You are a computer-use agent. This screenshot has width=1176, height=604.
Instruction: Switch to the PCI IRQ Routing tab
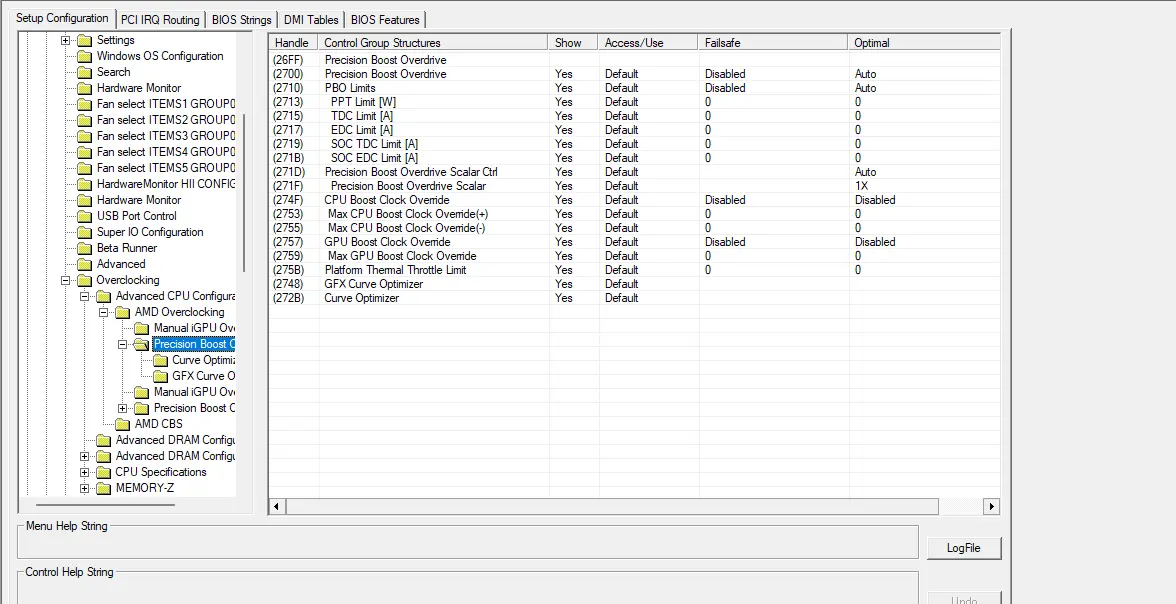coord(160,20)
